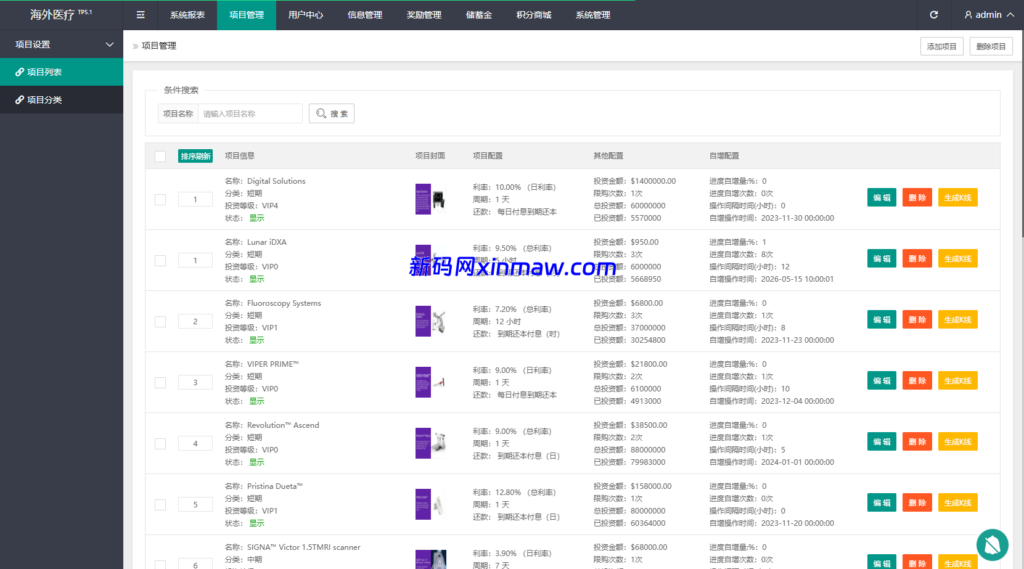The image size is (1024, 569).
Task: Click the 排序刷新 button
Action: pos(195,156)
